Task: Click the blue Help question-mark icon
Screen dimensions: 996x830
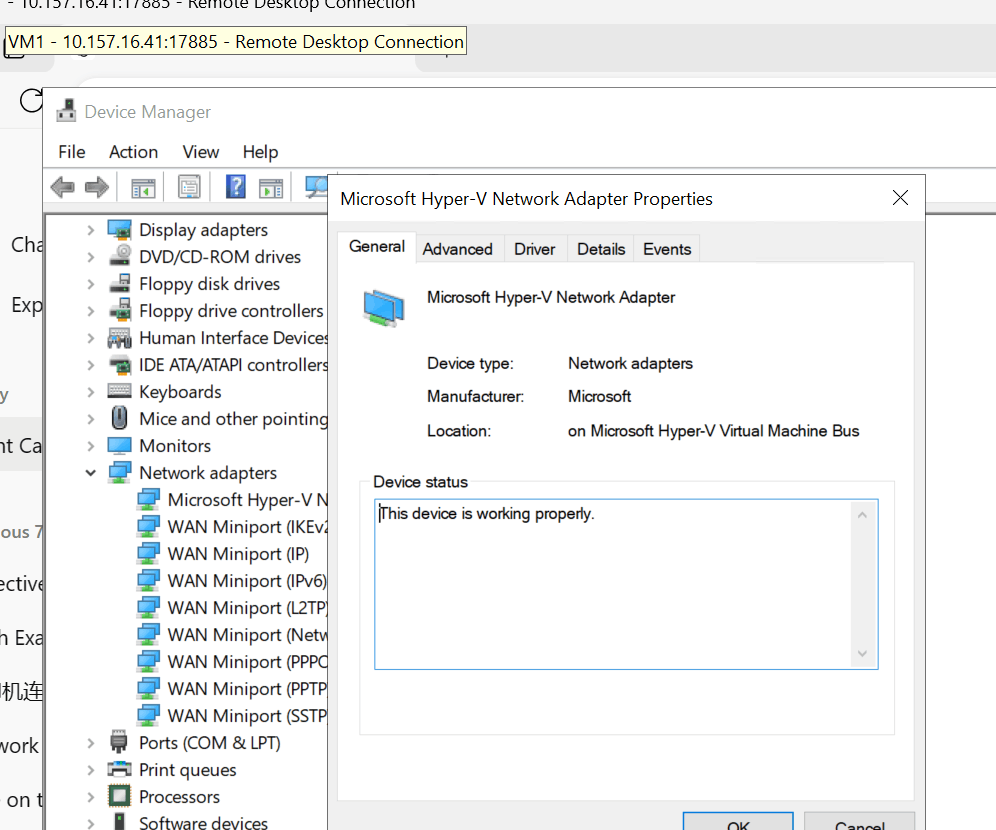Action: click(236, 187)
